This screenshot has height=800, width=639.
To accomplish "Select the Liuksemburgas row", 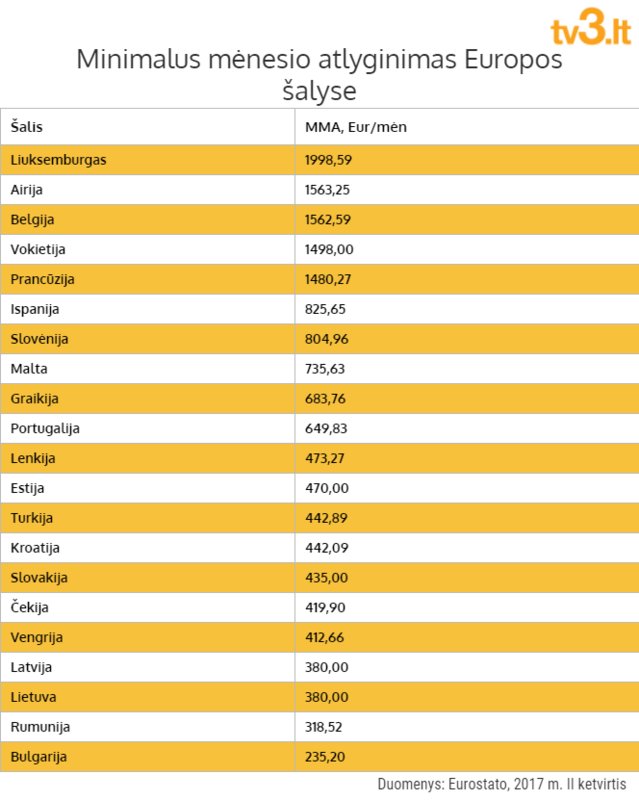I will (320, 160).
